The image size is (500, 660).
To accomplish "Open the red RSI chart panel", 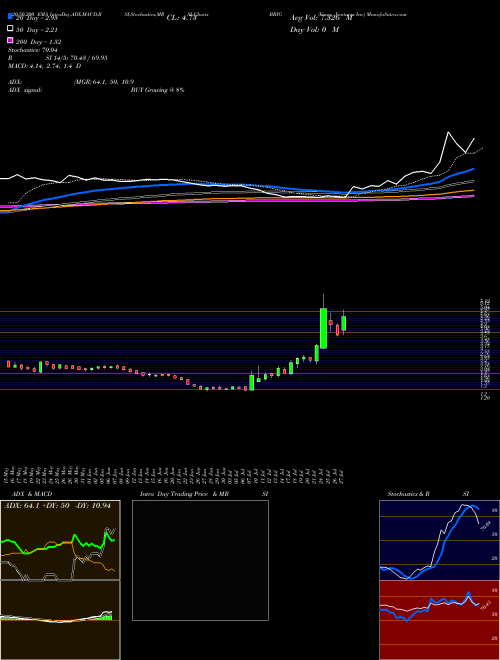I will 439,620.
